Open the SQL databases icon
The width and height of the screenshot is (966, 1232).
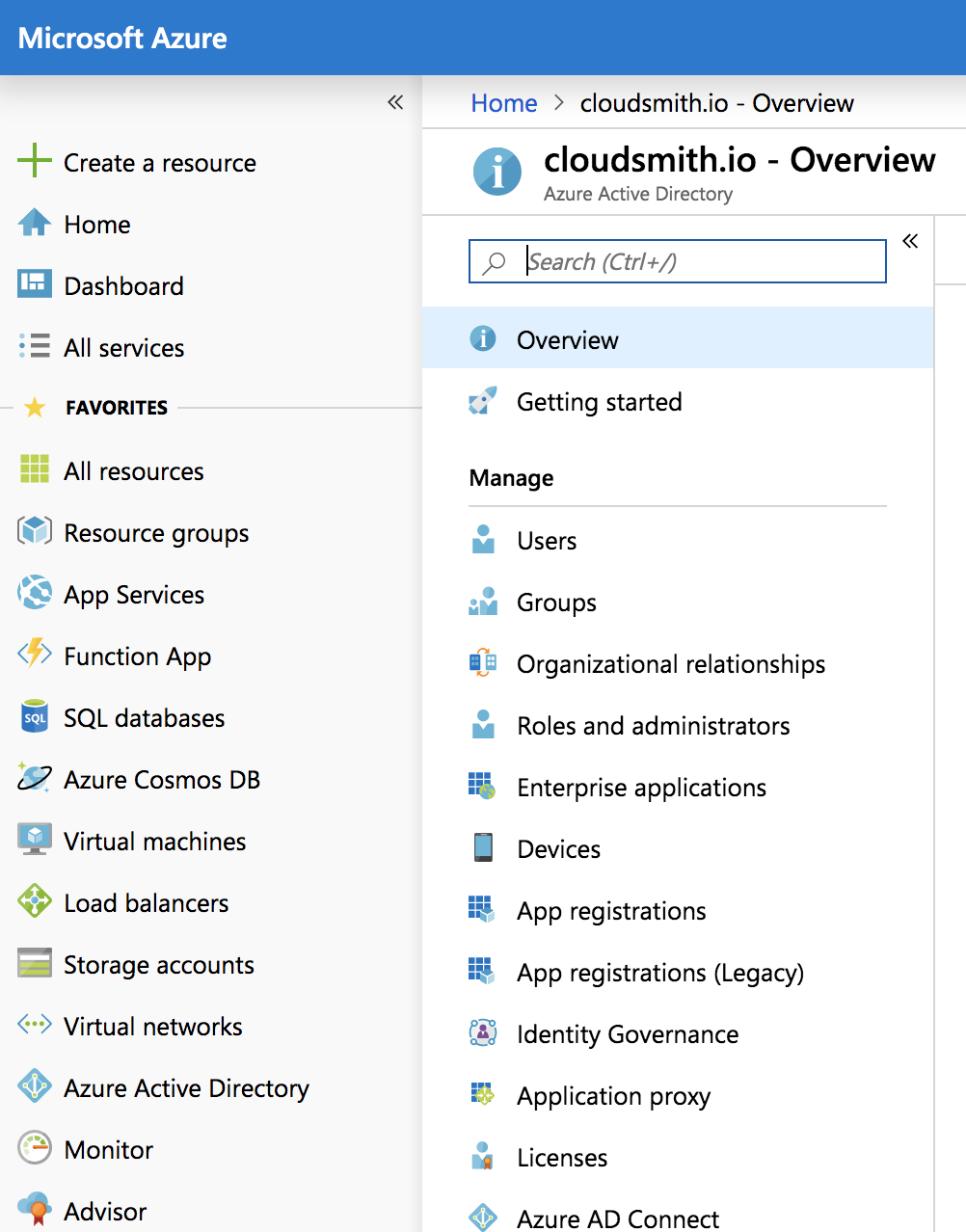point(35,716)
